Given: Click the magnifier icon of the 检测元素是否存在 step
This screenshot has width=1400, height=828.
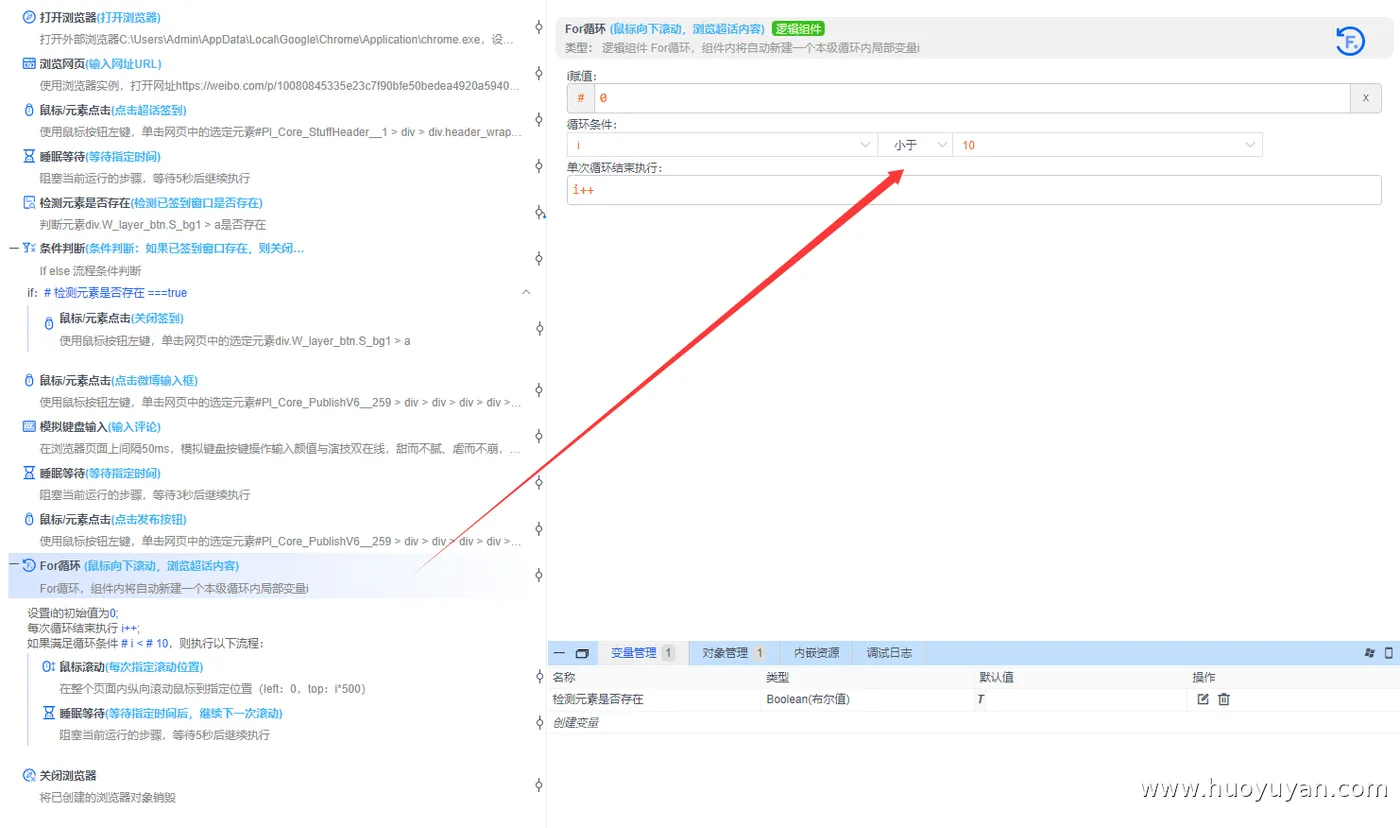Looking at the screenshot, I should click(29, 203).
